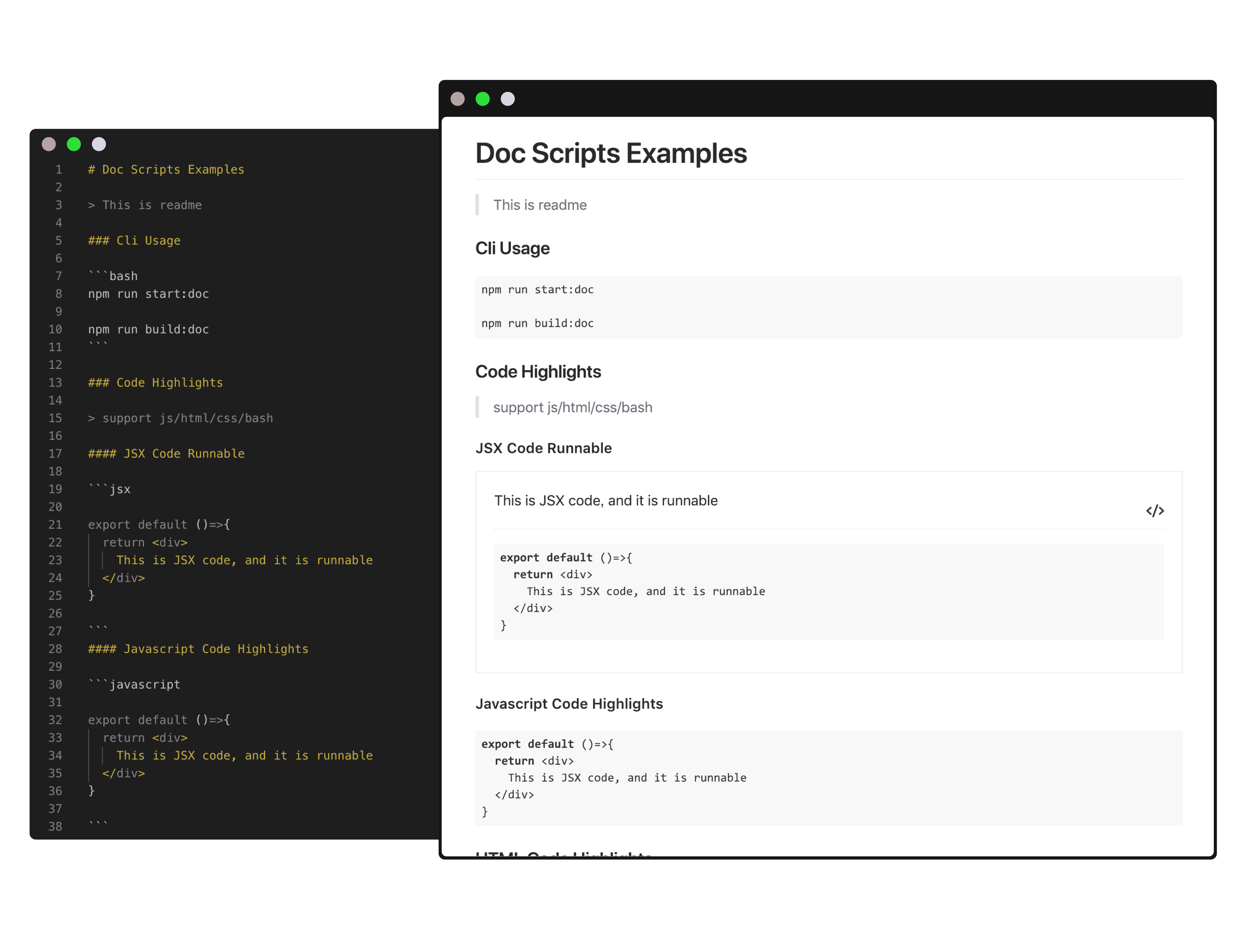
Task: Click green button on preview window
Action: pos(482,99)
